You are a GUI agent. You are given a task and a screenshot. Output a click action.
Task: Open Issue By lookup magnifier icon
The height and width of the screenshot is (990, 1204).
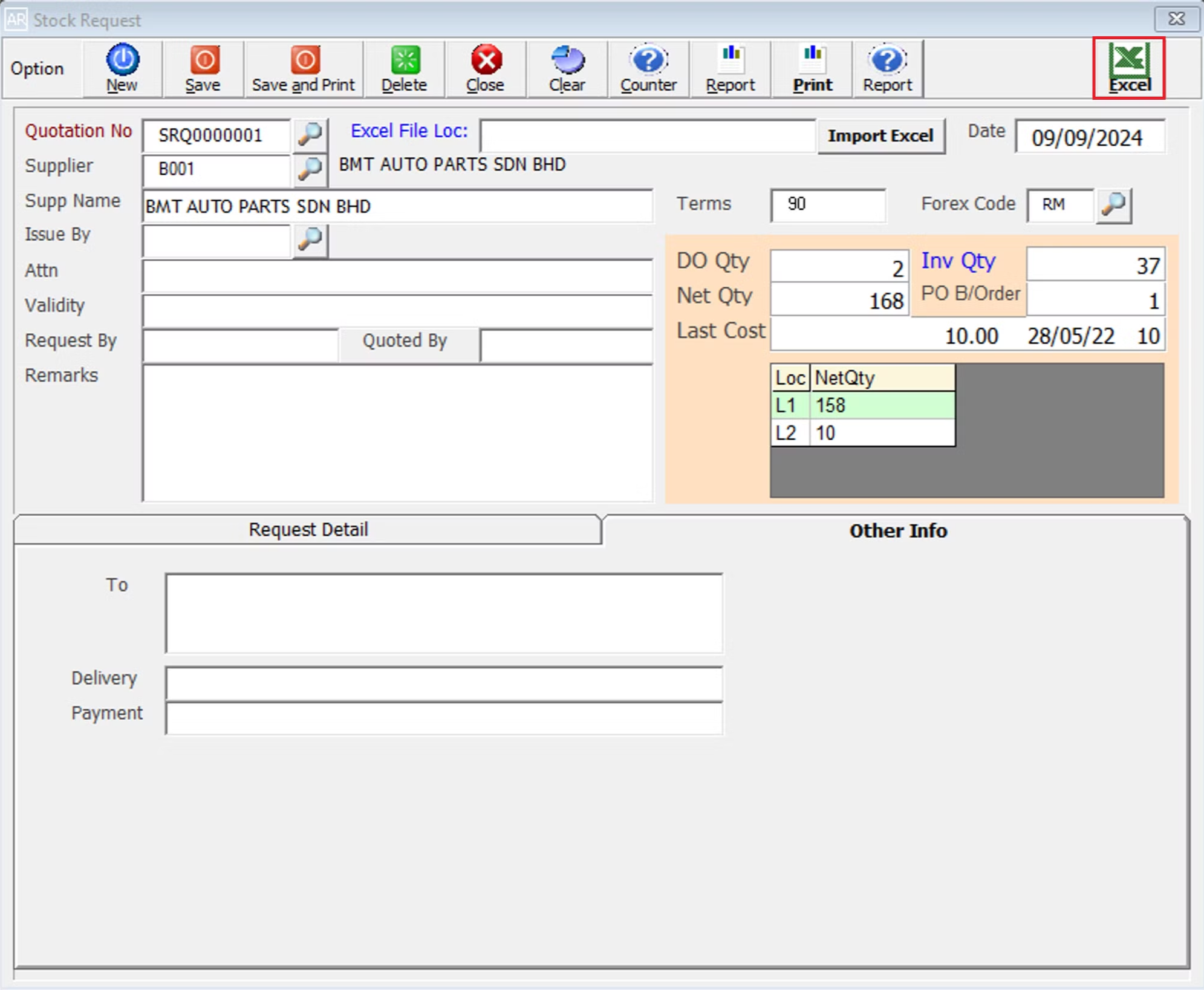(310, 240)
